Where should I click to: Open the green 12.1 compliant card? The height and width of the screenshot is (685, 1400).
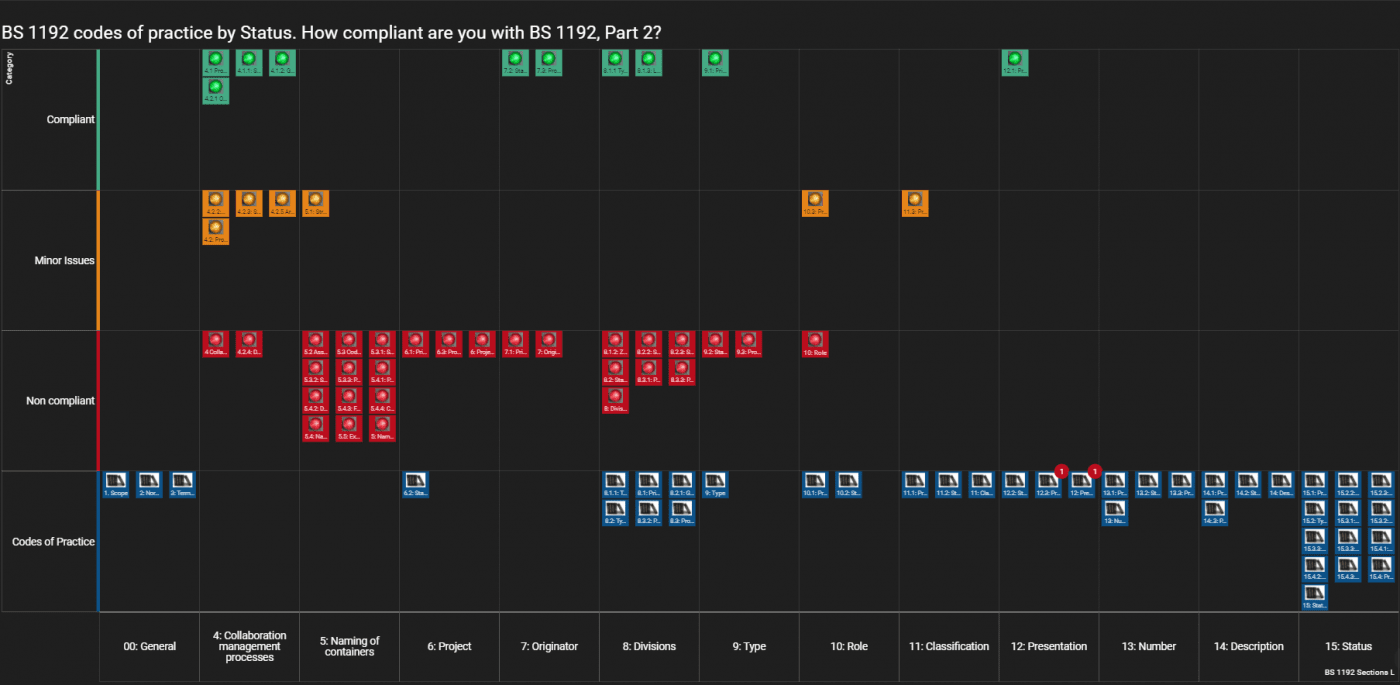tap(1015, 63)
